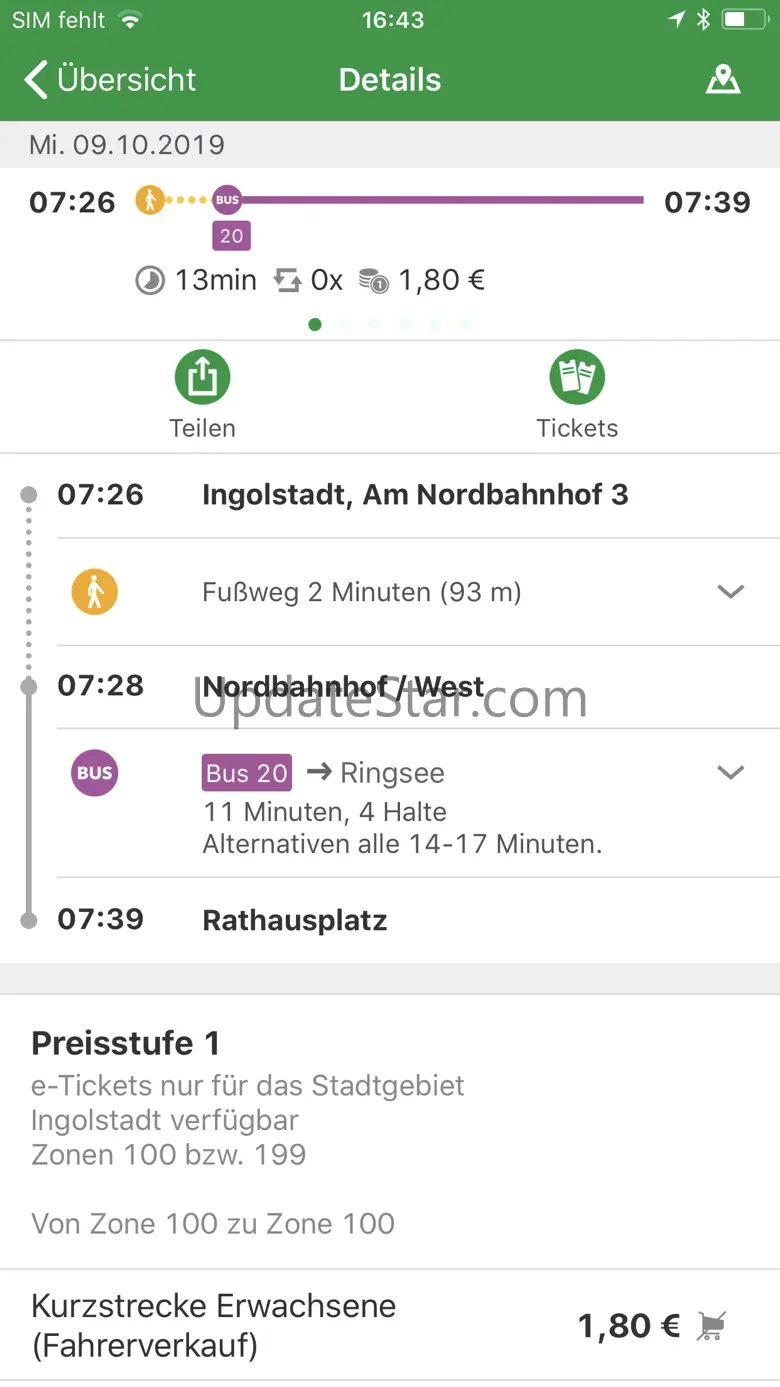Viewport: 780px width, 1387px height.
Task: Tap the purple line 20 badge
Action: click(x=231, y=236)
